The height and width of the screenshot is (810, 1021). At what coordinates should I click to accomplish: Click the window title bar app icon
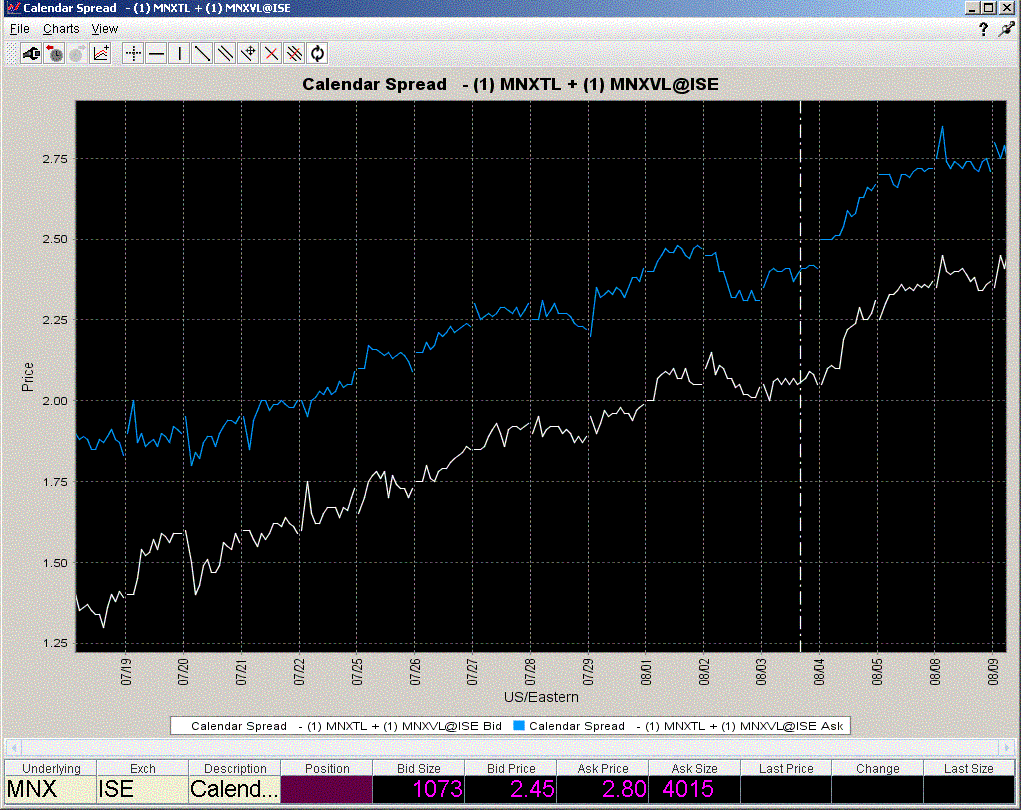12,8
